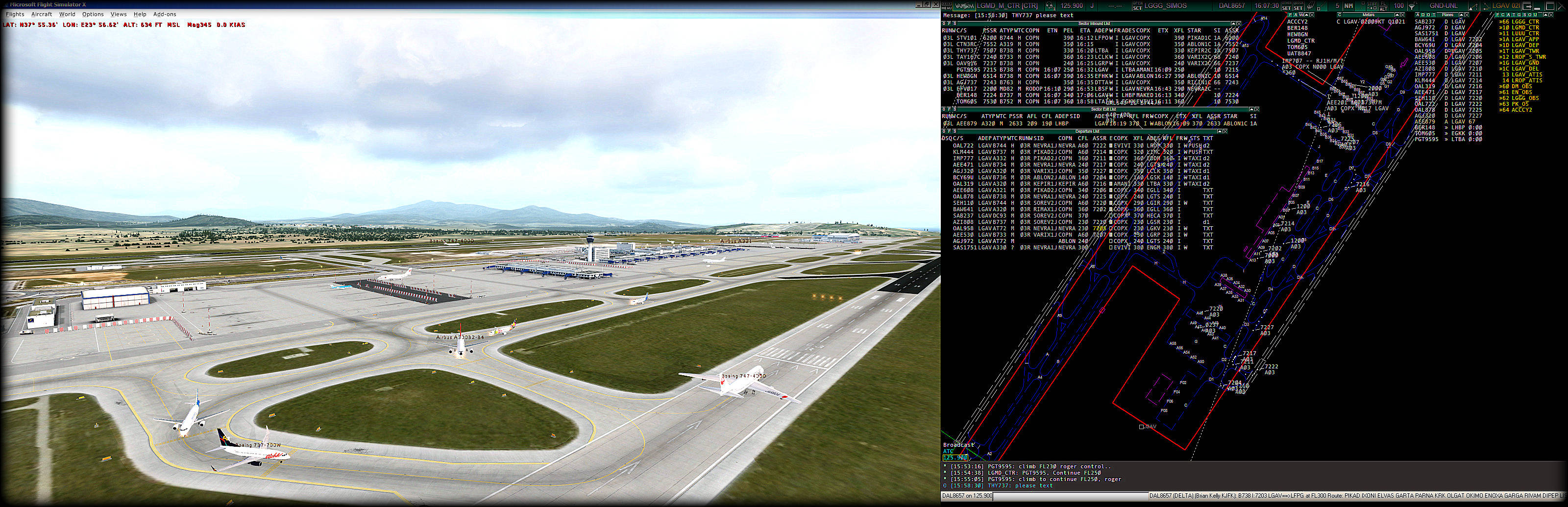1568x507 pixels.
Task: Toggle the NM range units icon
Action: 1349,5
